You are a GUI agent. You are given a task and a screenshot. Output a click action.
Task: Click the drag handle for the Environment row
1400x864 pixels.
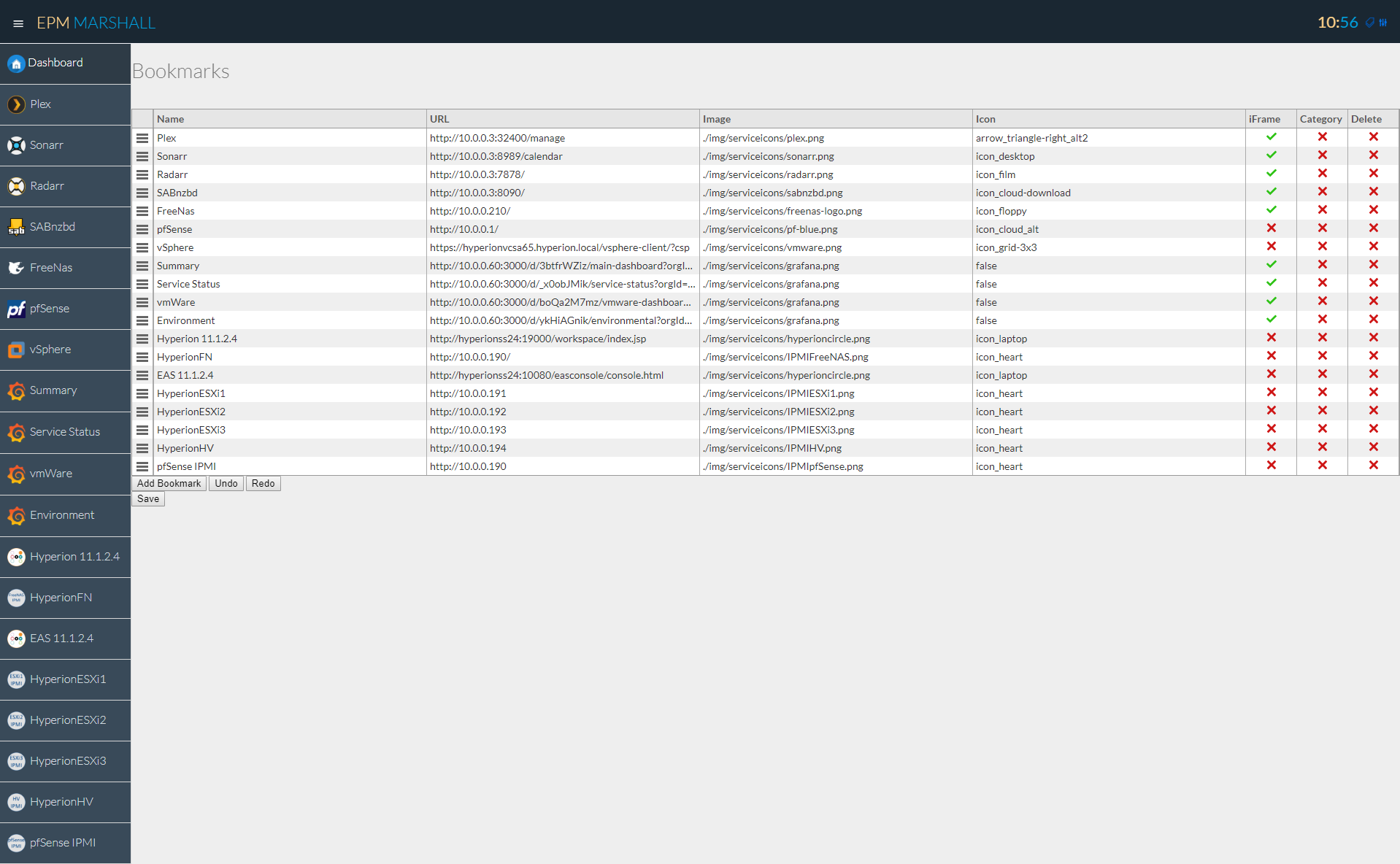click(x=142, y=320)
